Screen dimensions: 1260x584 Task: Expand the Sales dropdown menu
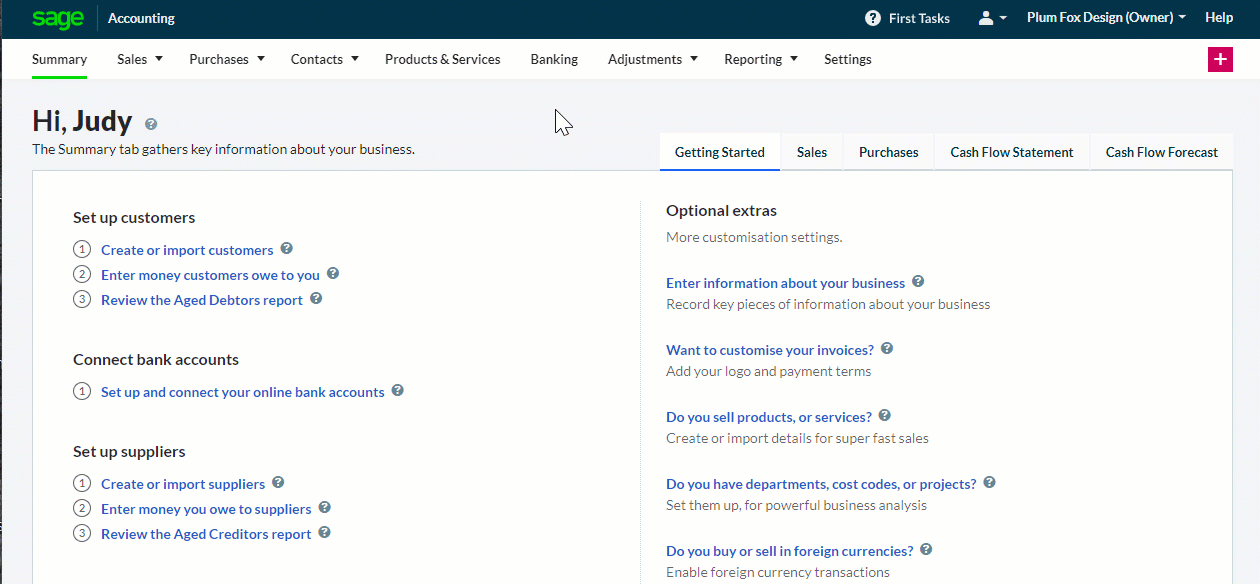pyautogui.click(x=139, y=59)
